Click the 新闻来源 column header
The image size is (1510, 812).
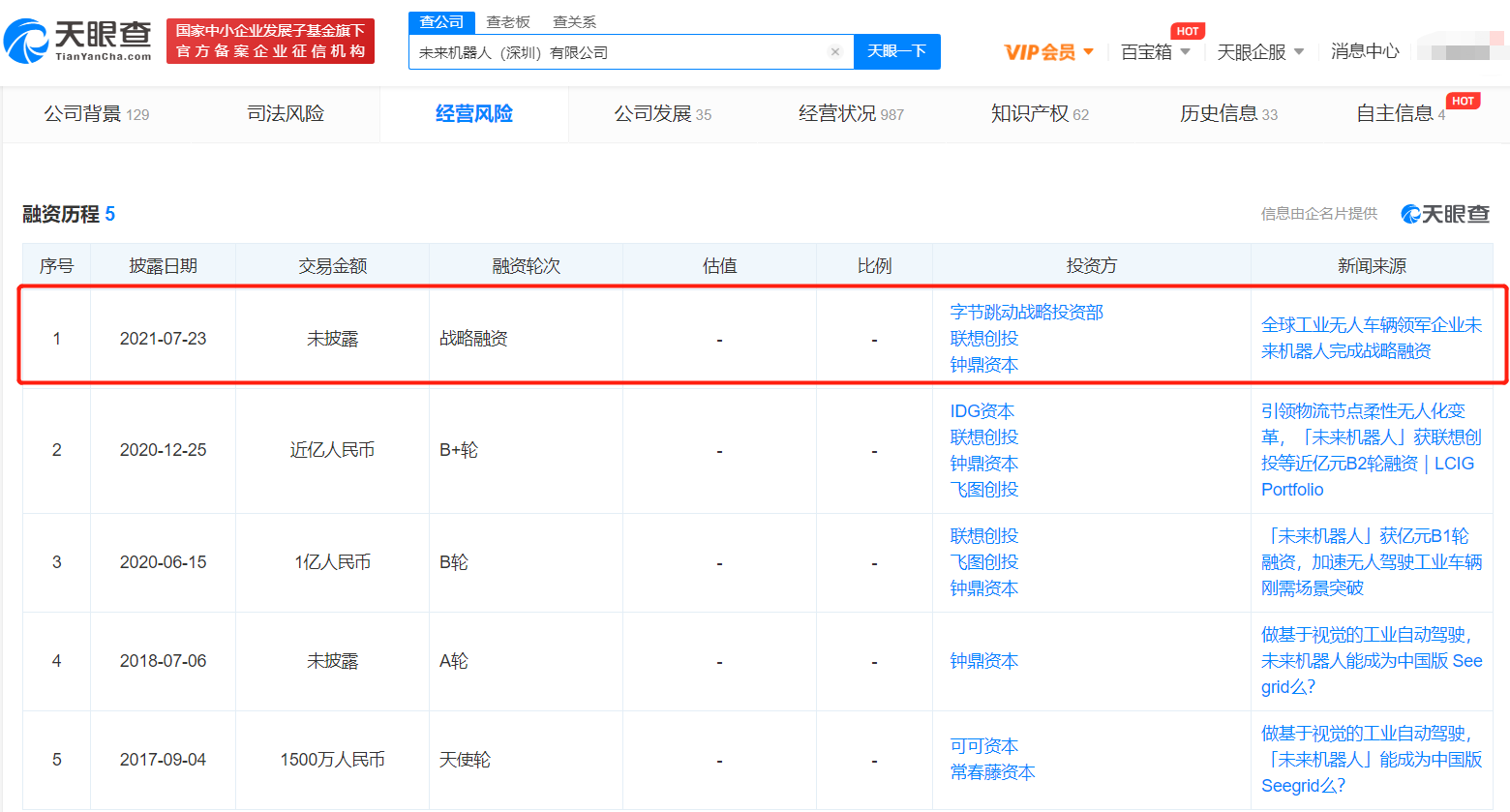(x=1373, y=265)
